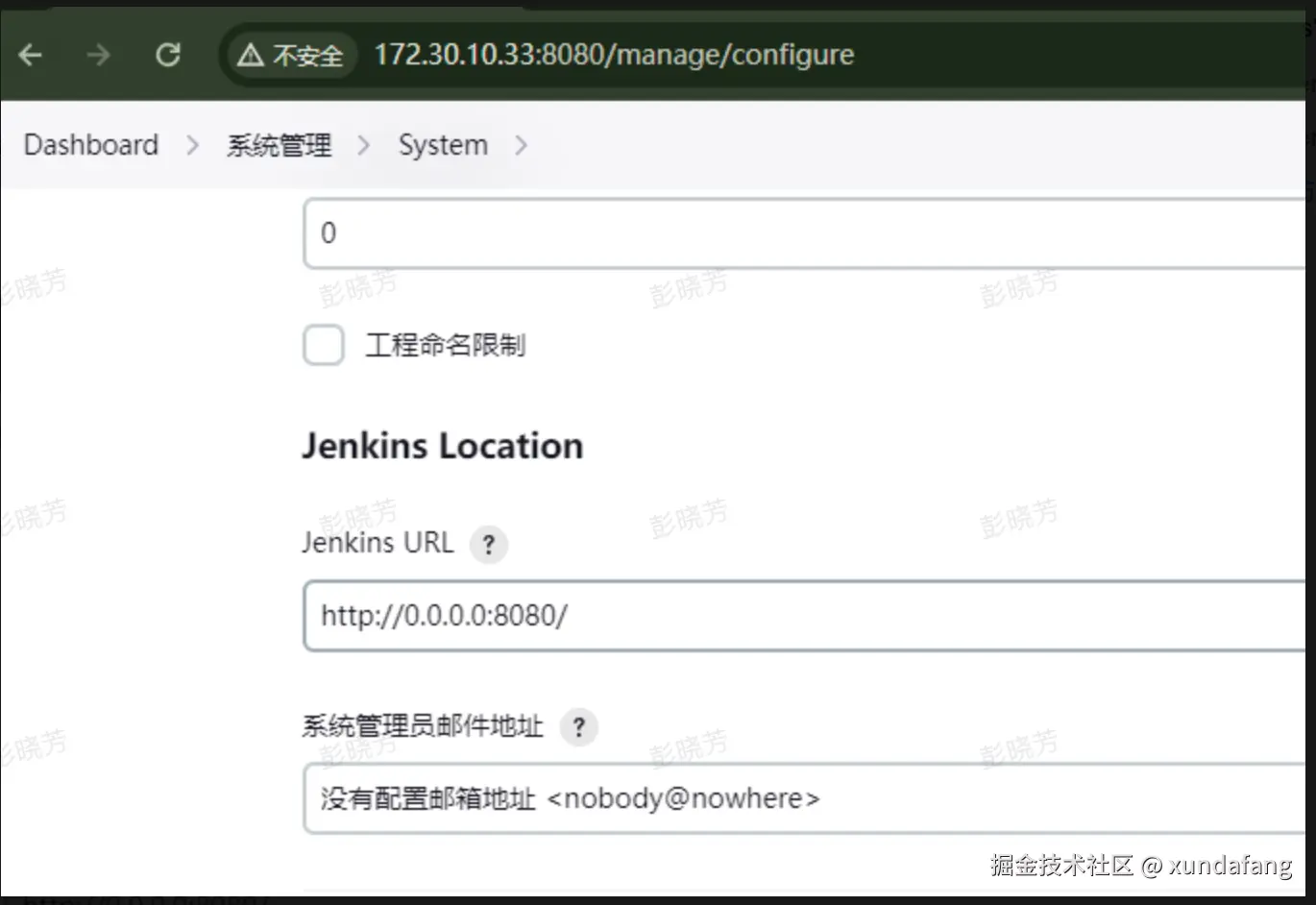Expand the chevron after System breadcrumb

pos(522,145)
